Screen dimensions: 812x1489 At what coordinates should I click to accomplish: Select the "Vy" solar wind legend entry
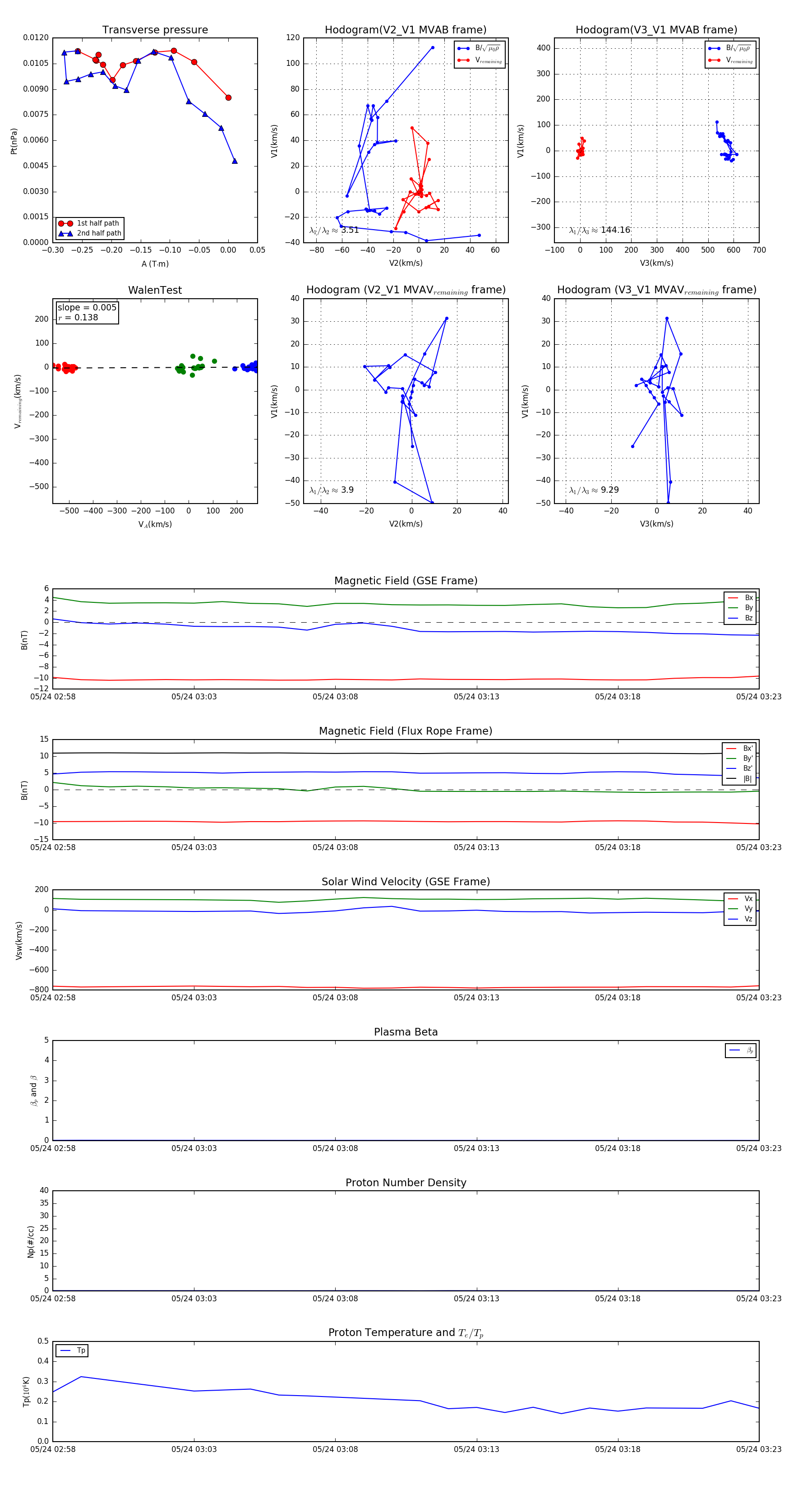pos(740,909)
